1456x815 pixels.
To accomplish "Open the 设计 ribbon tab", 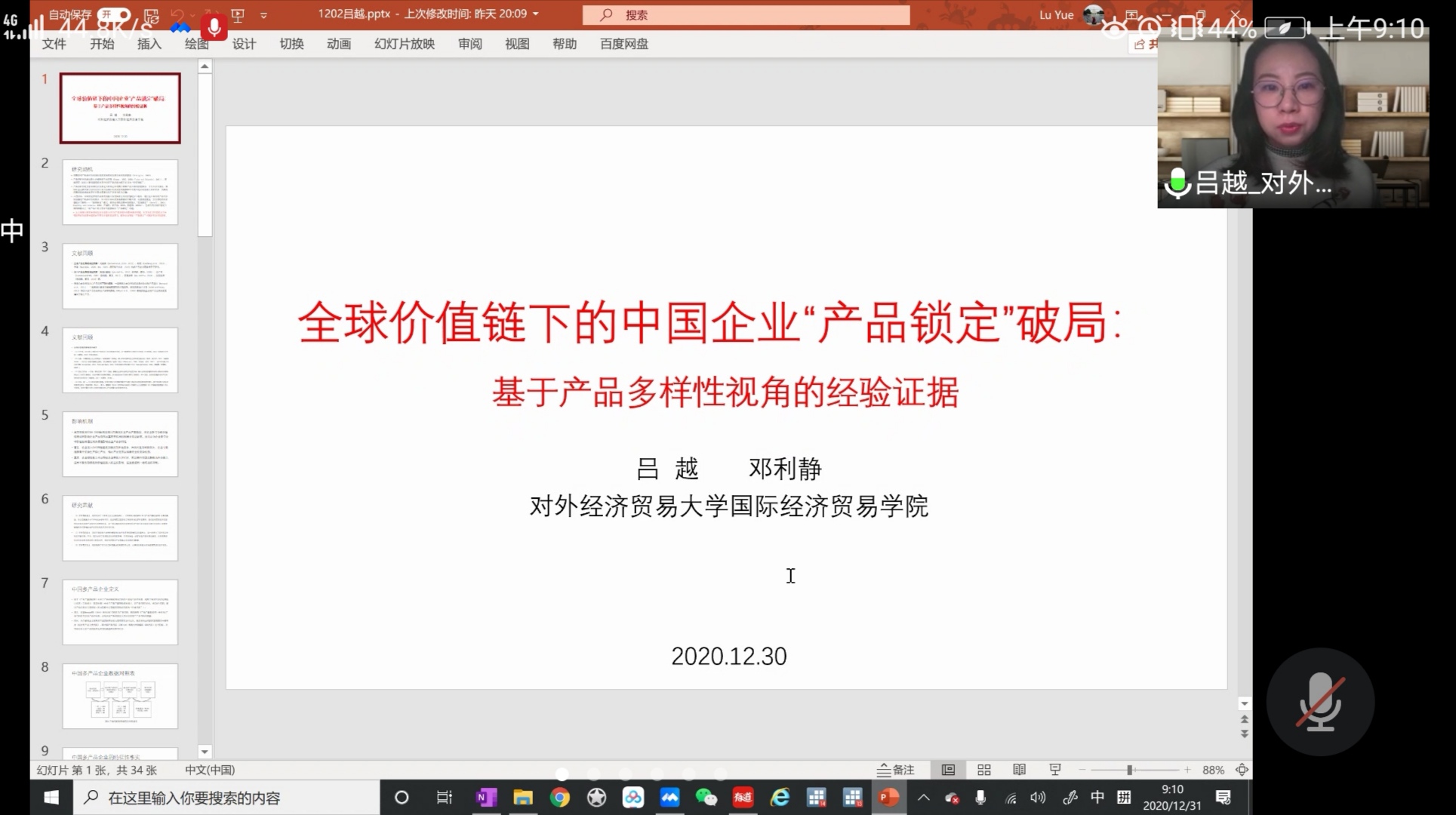I will tap(244, 44).
